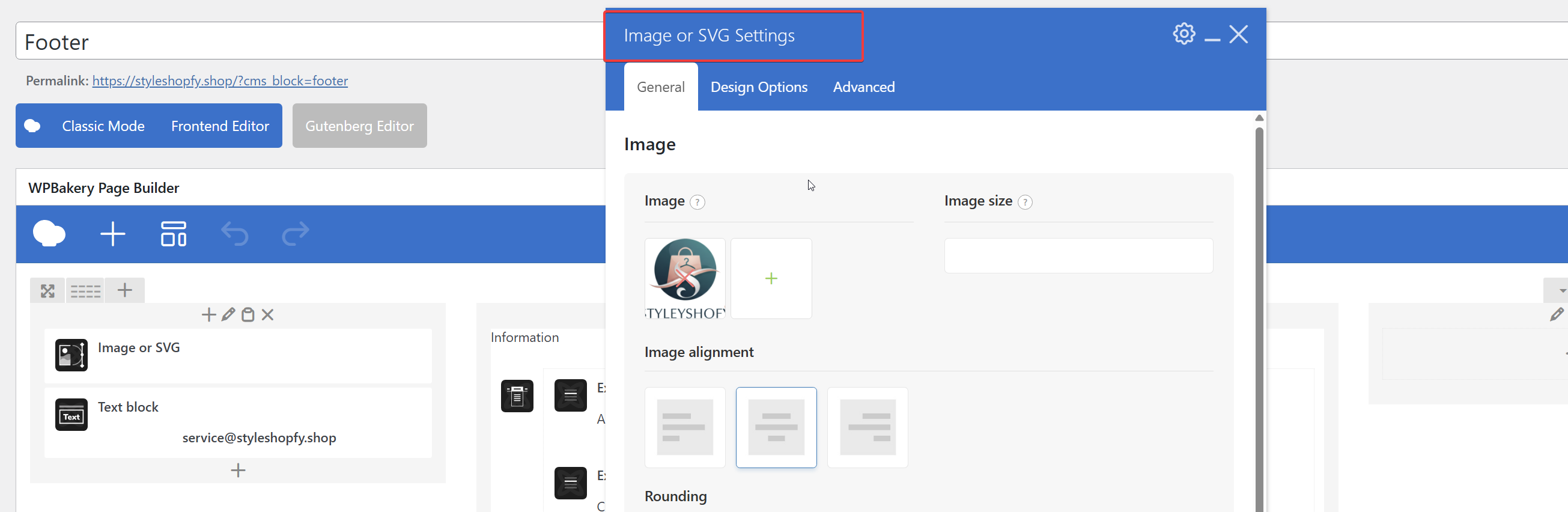The height and width of the screenshot is (512, 1568).
Task: Add a column with the row plus icon
Action: (125, 290)
